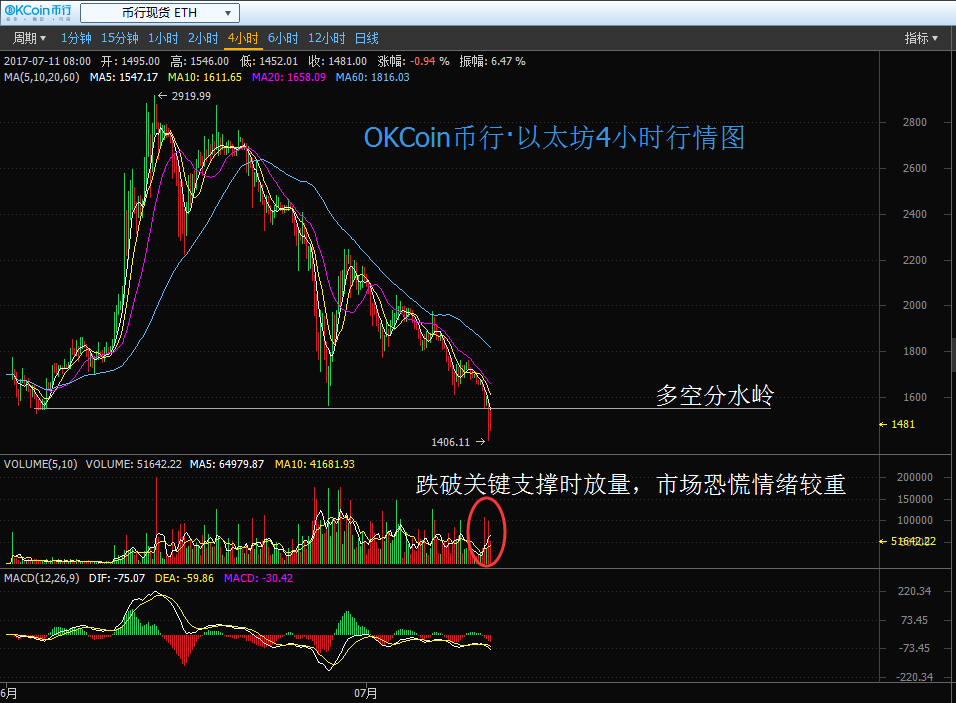Click the MA(5,10,20,60) indicator label
Screen dimensions: 956x703
tap(42, 77)
